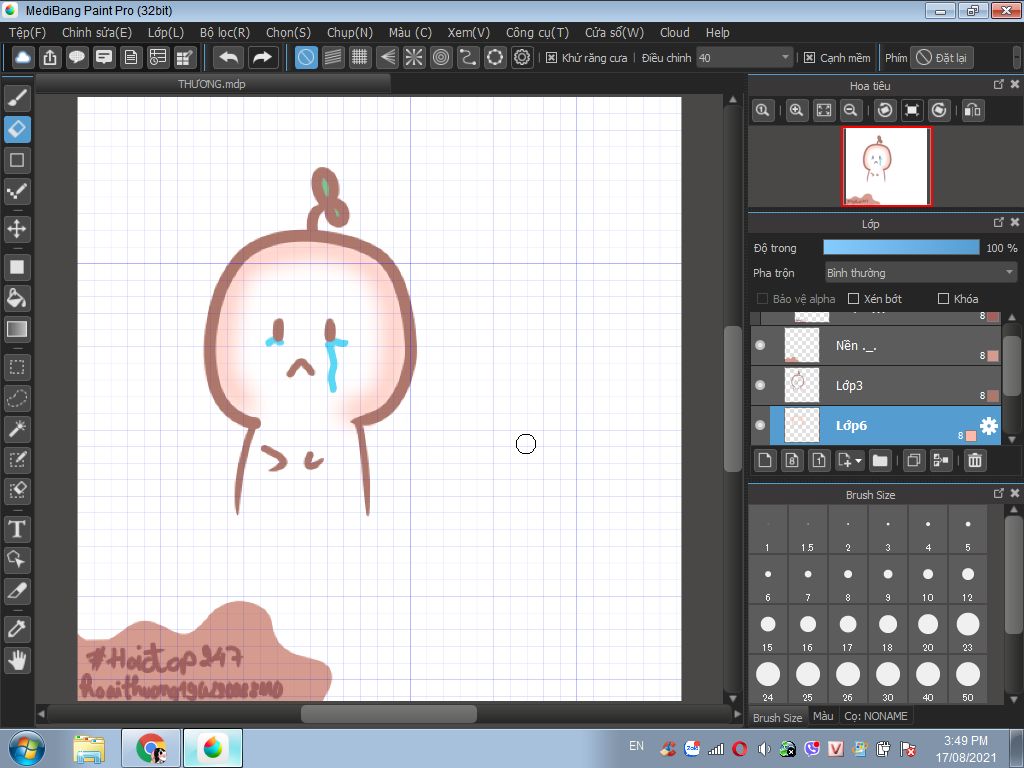The width and height of the screenshot is (1024, 768).
Task: Click the Nền layer color swatch
Action: [x=993, y=356]
